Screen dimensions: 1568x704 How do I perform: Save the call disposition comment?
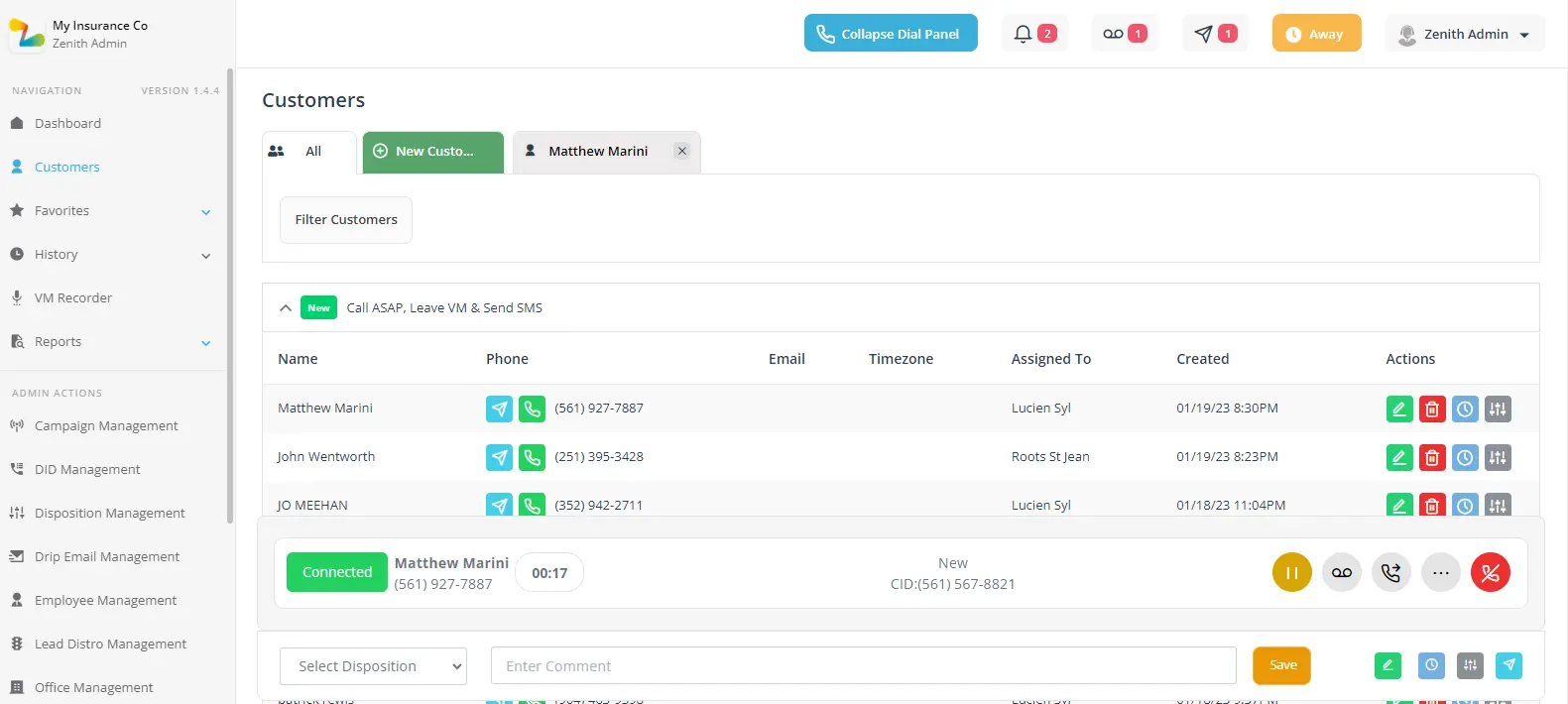(1281, 665)
